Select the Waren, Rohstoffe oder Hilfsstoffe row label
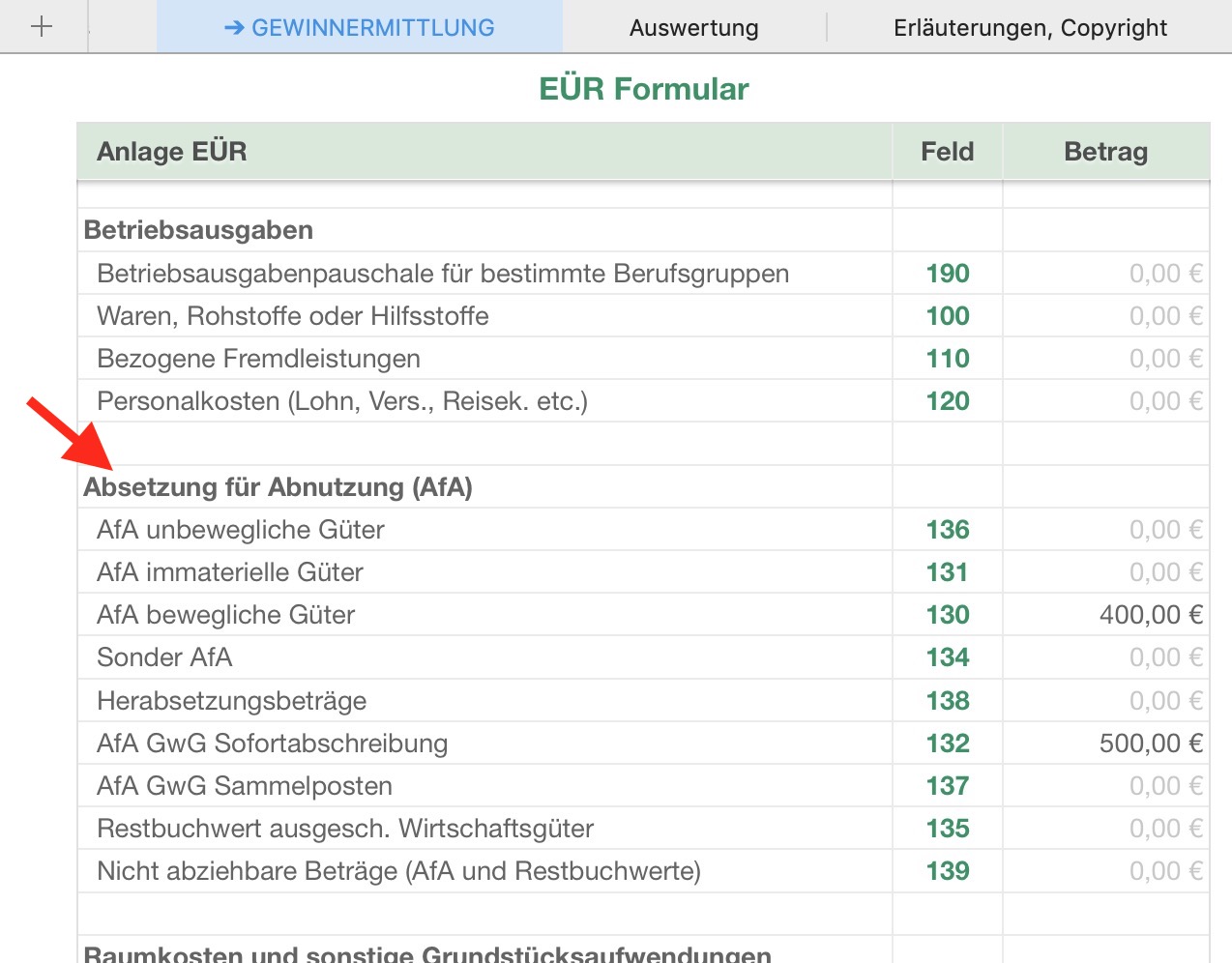This screenshot has height=963, width=1232. tap(293, 316)
